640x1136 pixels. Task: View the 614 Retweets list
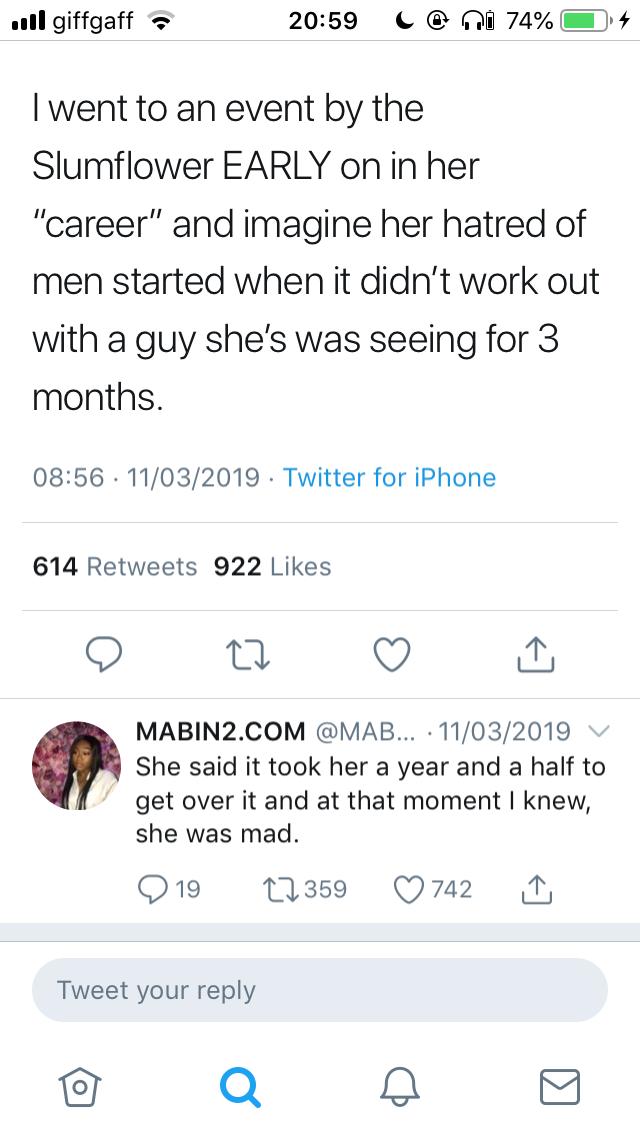point(115,566)
